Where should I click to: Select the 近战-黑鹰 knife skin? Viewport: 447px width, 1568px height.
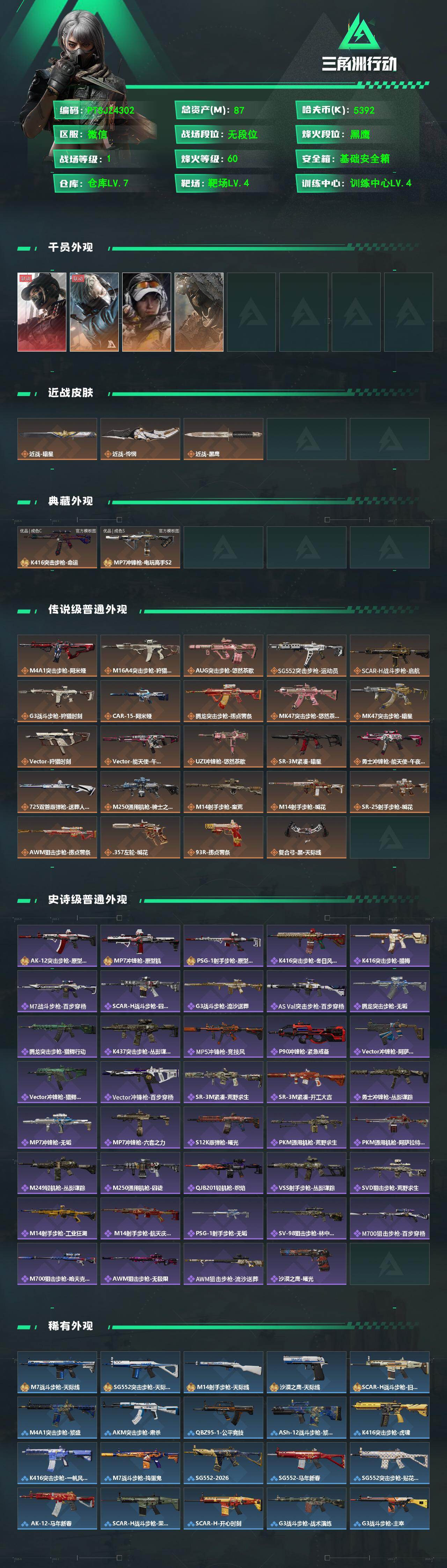point(223,439)
